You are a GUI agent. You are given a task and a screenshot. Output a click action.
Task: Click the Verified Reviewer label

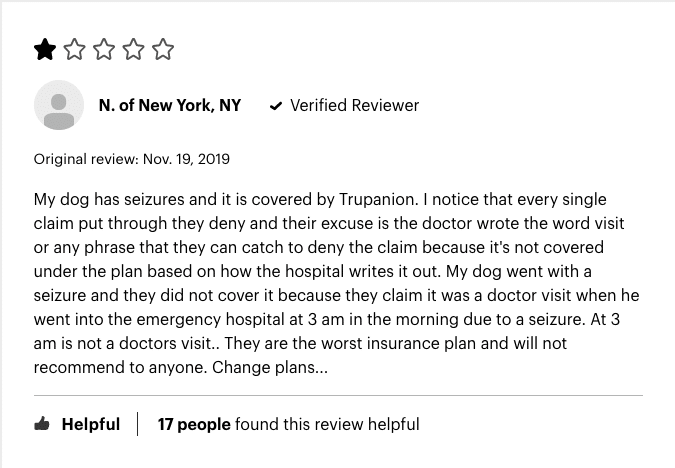(x=354, y=105)
